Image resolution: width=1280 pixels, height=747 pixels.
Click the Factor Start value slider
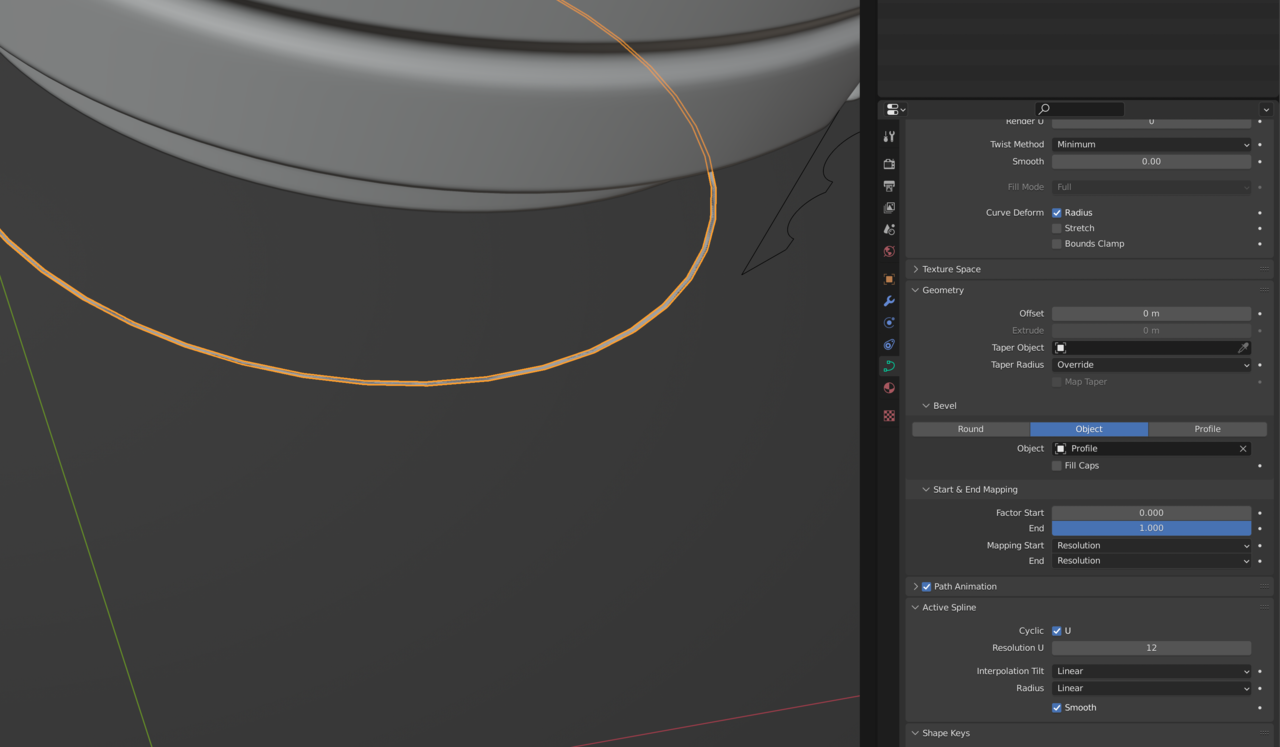(x=1151, y=513)
